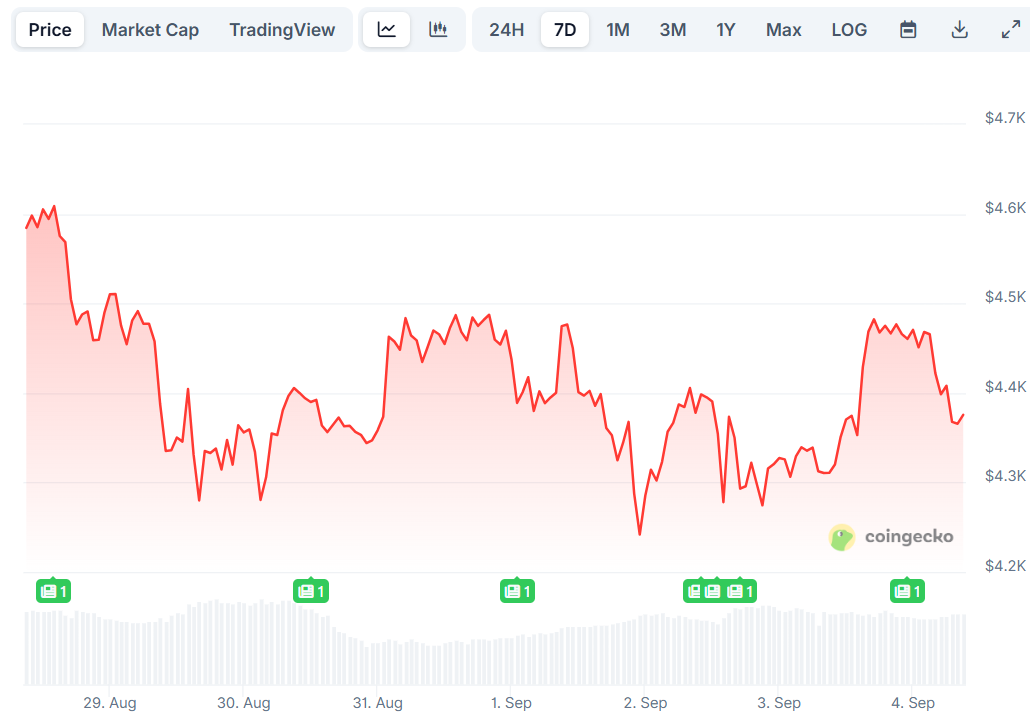Set time range to Max
Viewport: 1030px width, 714px height.
tap(783, 30)
